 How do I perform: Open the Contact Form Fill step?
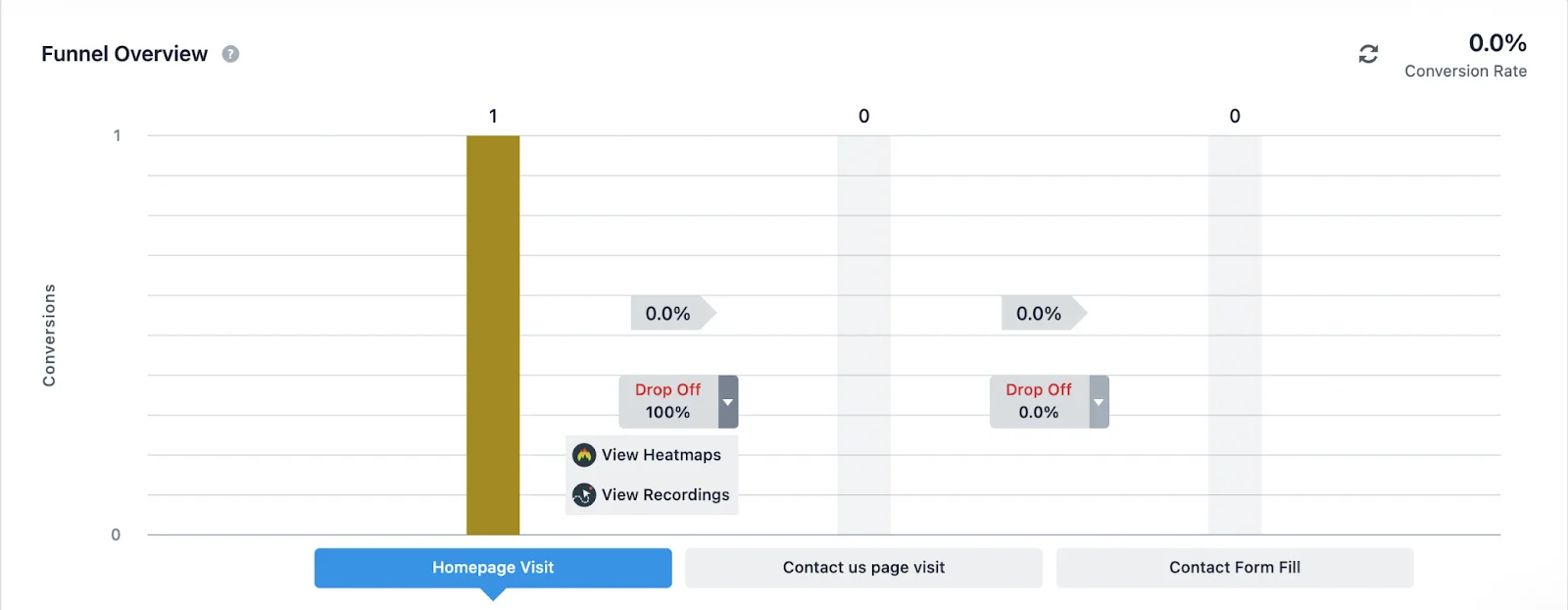(1234, 568)
